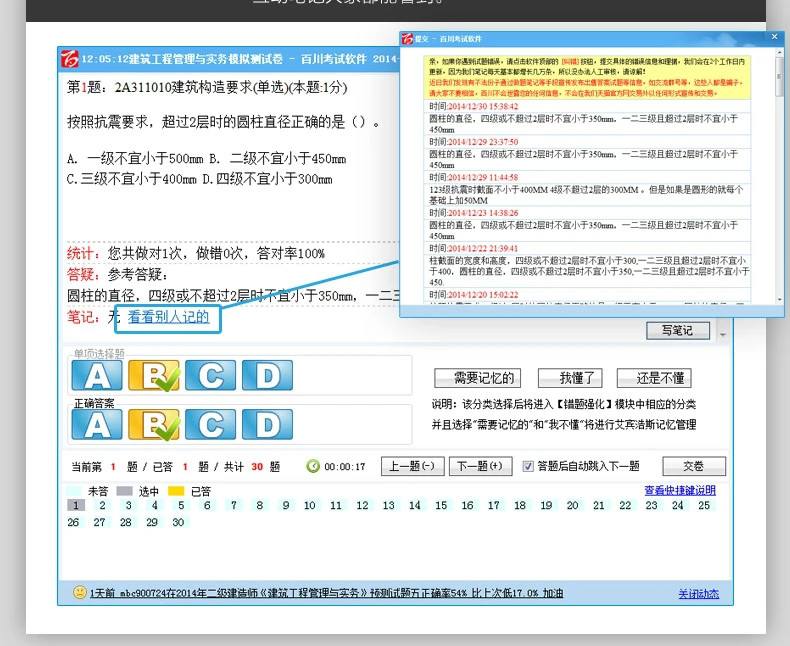Jump to question number 8
The height and width of the screenshot is (646, 790).
click(x=259, y=505)
